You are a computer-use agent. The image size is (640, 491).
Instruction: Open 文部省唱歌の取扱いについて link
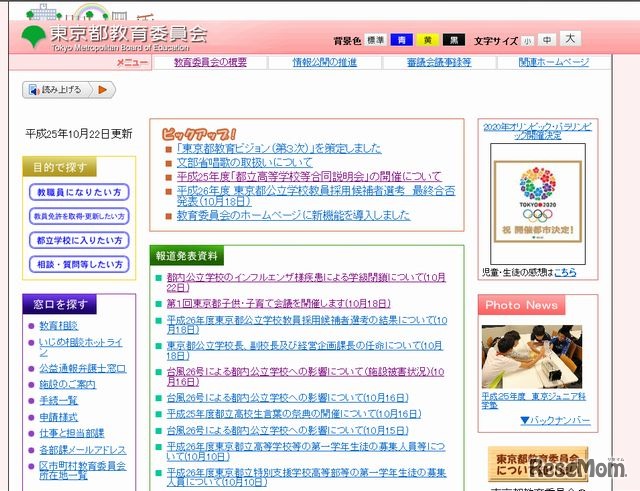tap(244, 162)
